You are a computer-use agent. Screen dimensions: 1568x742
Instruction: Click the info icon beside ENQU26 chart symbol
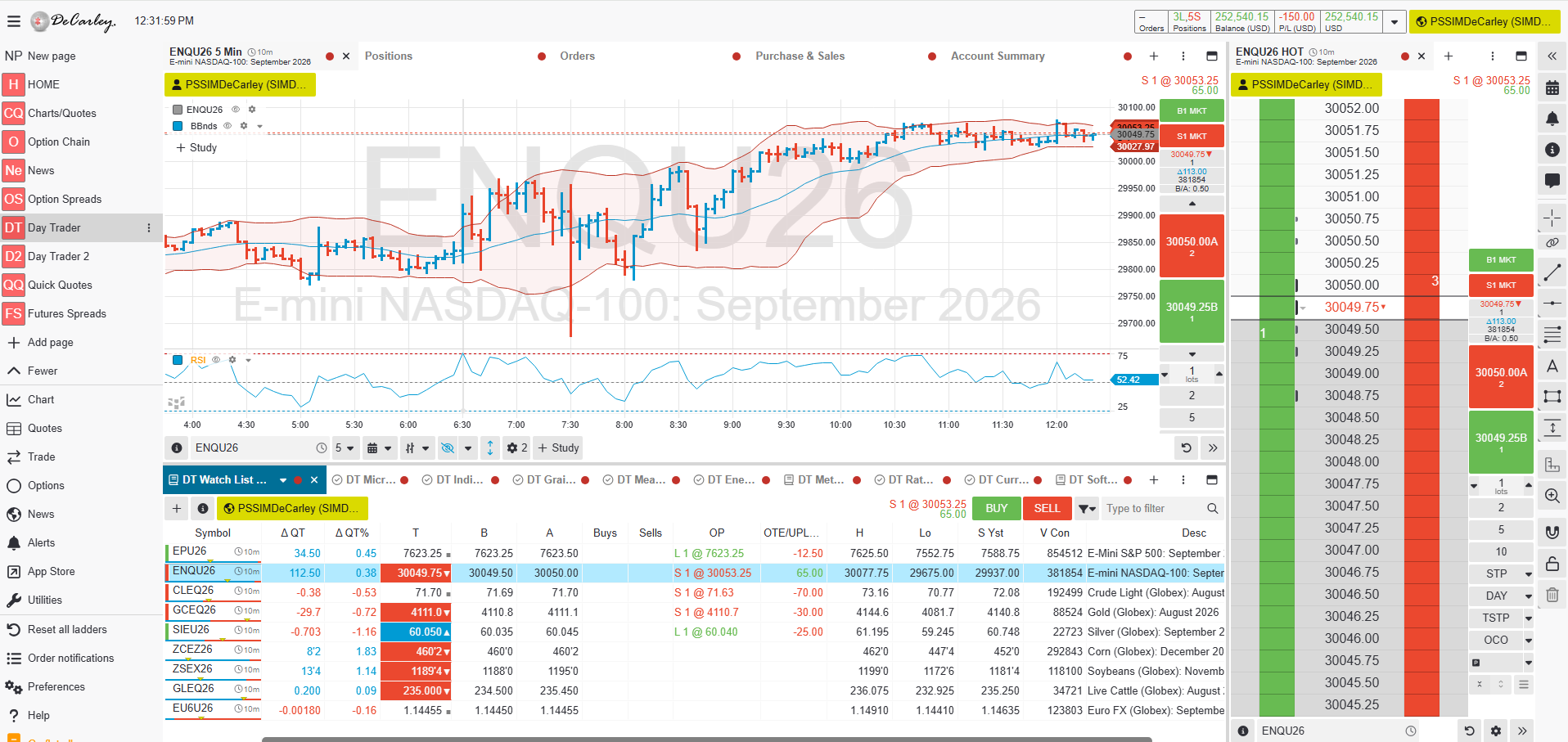click(177, 448)
